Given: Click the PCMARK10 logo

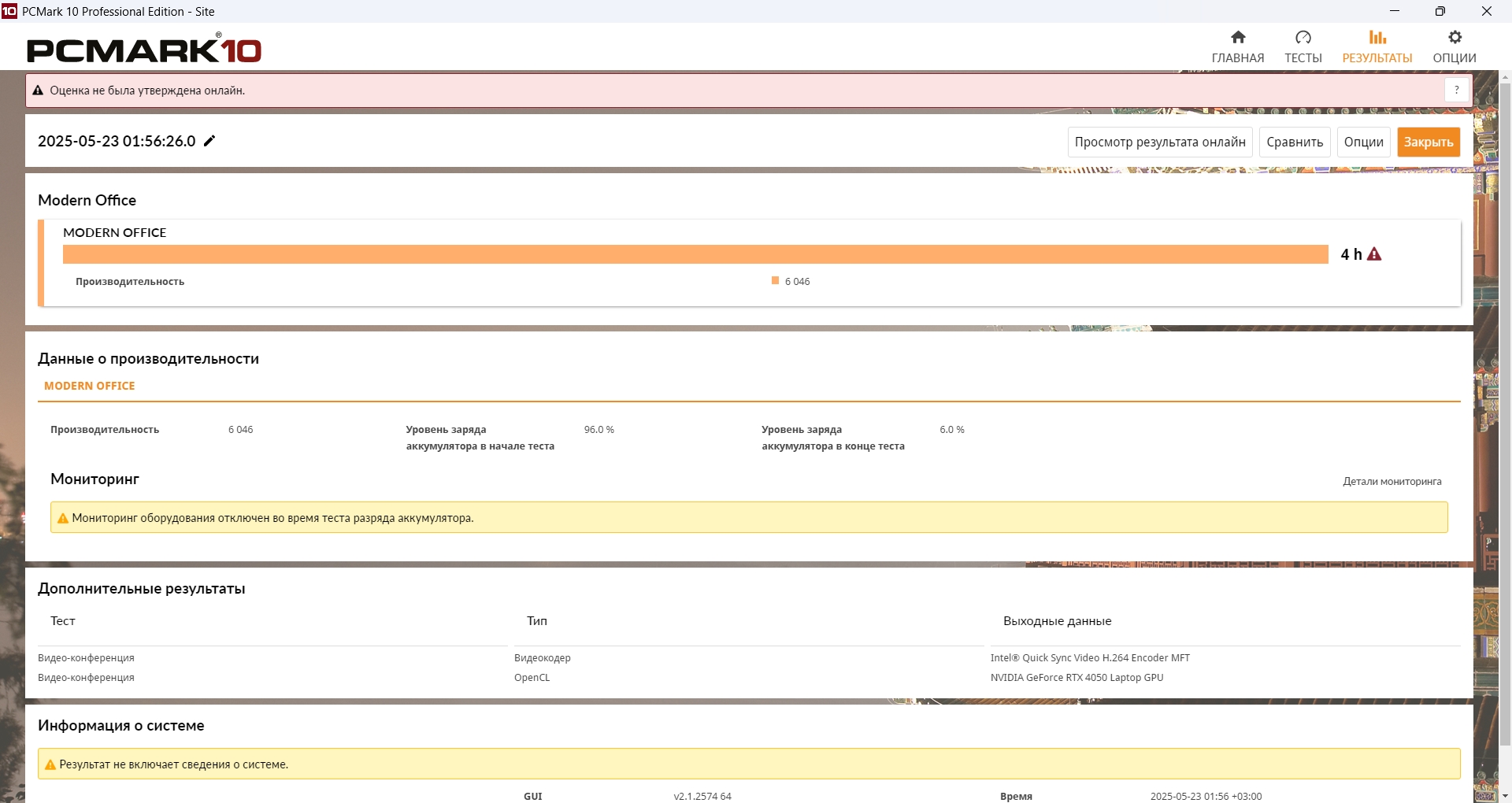Looking at the screenshot, I should pyautogui.click(x=144, y=49).
